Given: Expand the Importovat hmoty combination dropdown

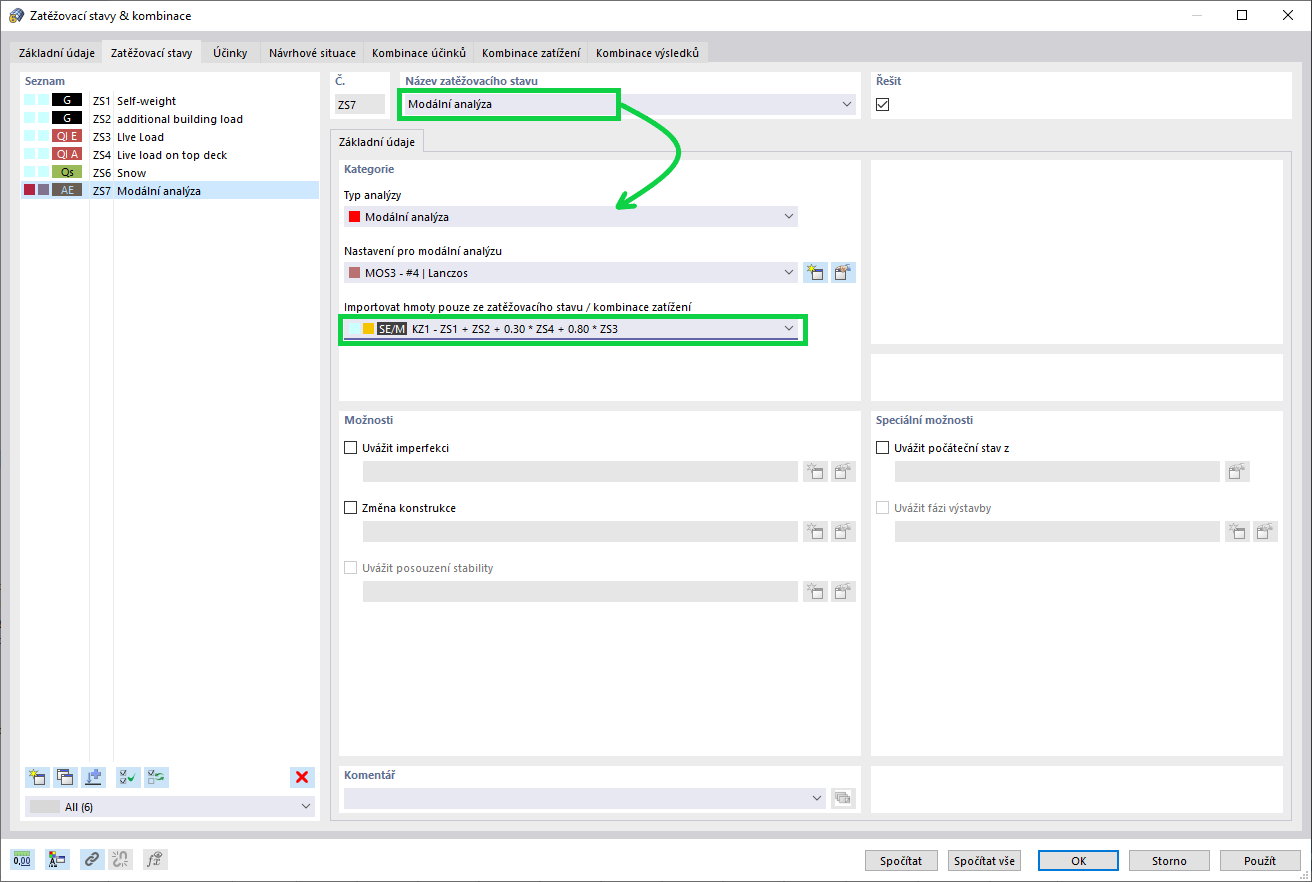Looking at the screenshot, I should click(789, 328).
